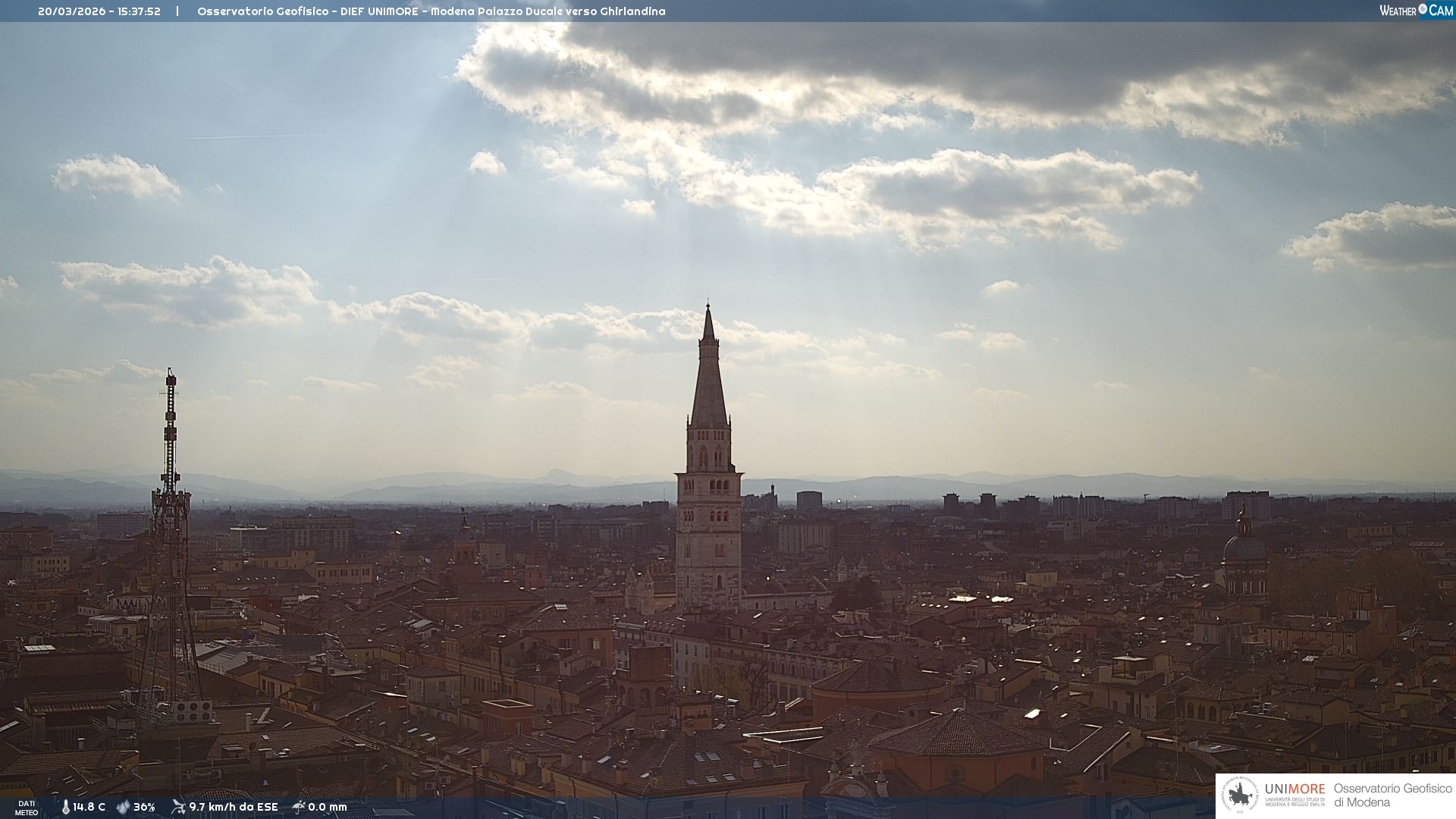Click the 0.0 mm rainfall value
Viewport: 1456px width, 819px height.
click(x=328, y=807)
